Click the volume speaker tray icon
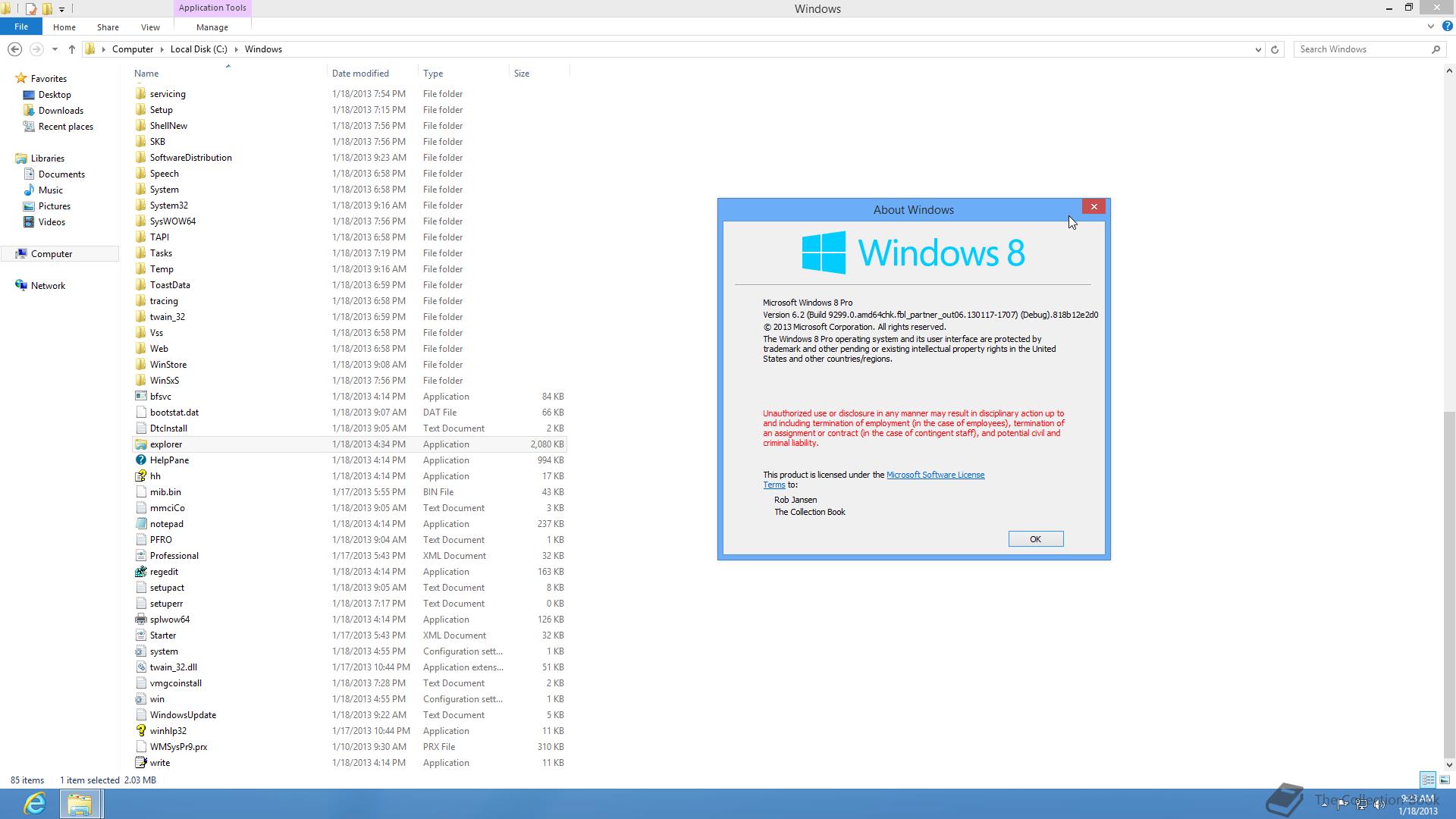 (1379, 805)
